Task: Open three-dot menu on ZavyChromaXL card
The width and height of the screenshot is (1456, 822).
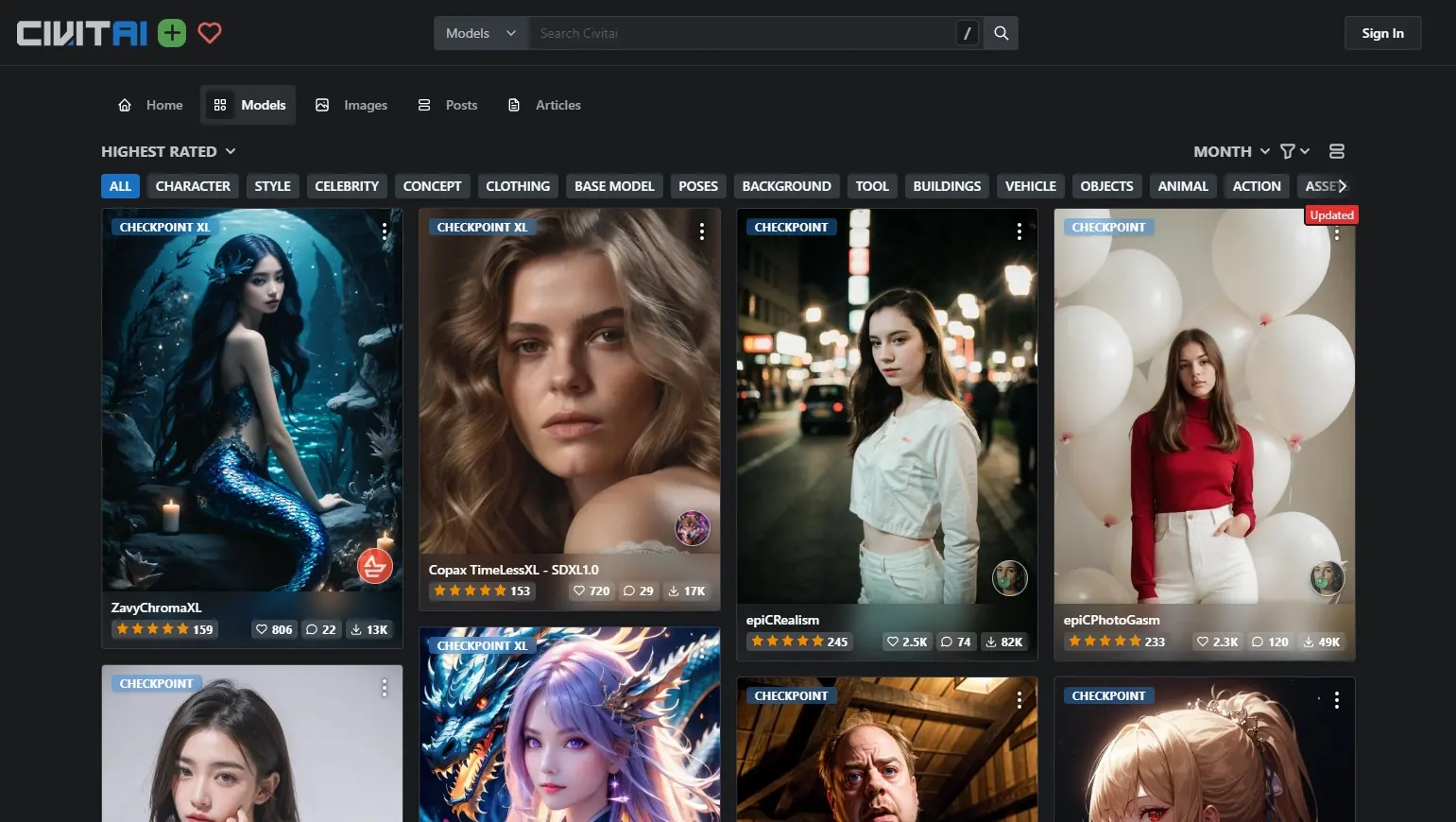Action: [x=385, y=231]
